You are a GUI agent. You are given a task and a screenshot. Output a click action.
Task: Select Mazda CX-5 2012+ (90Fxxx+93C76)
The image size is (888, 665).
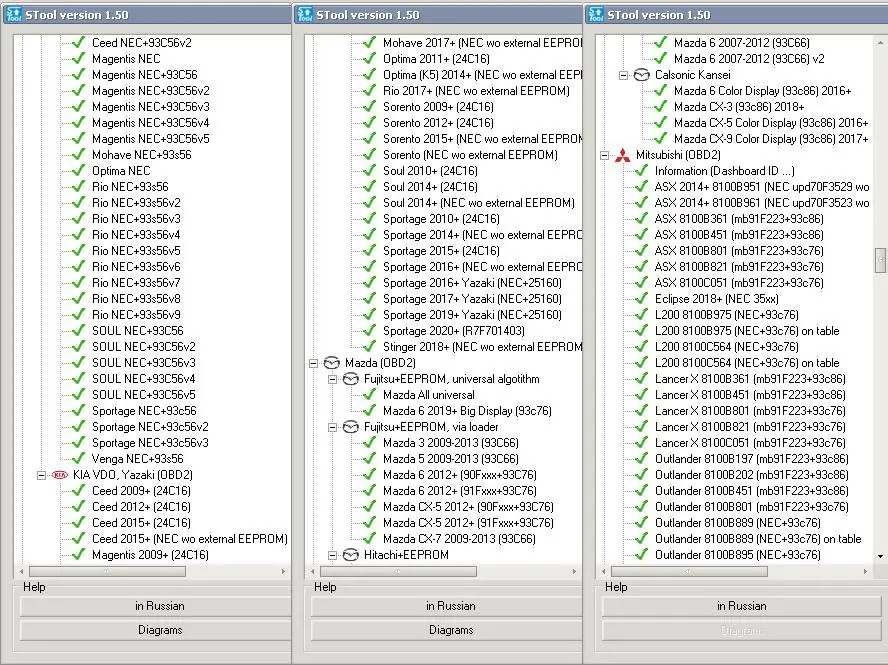pyautogui.click(x=468, y=506)
